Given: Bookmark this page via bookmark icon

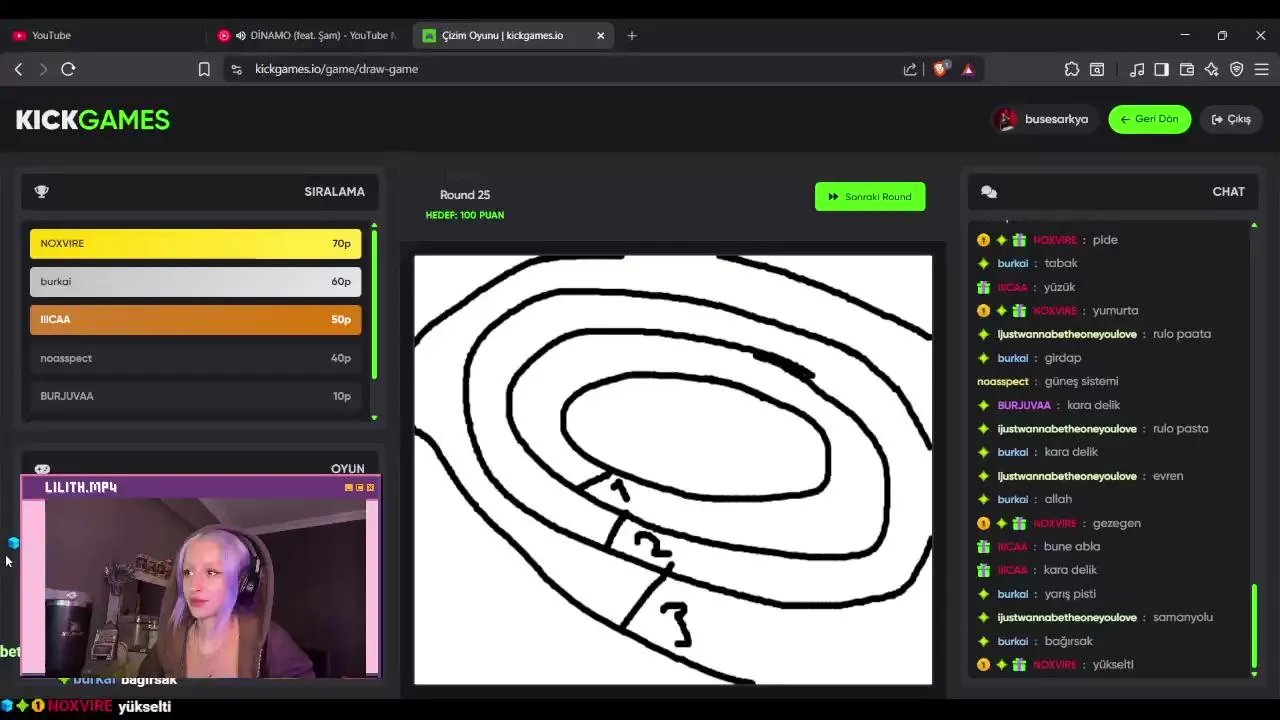Looking at the screenshot, I should pos(204,69).
